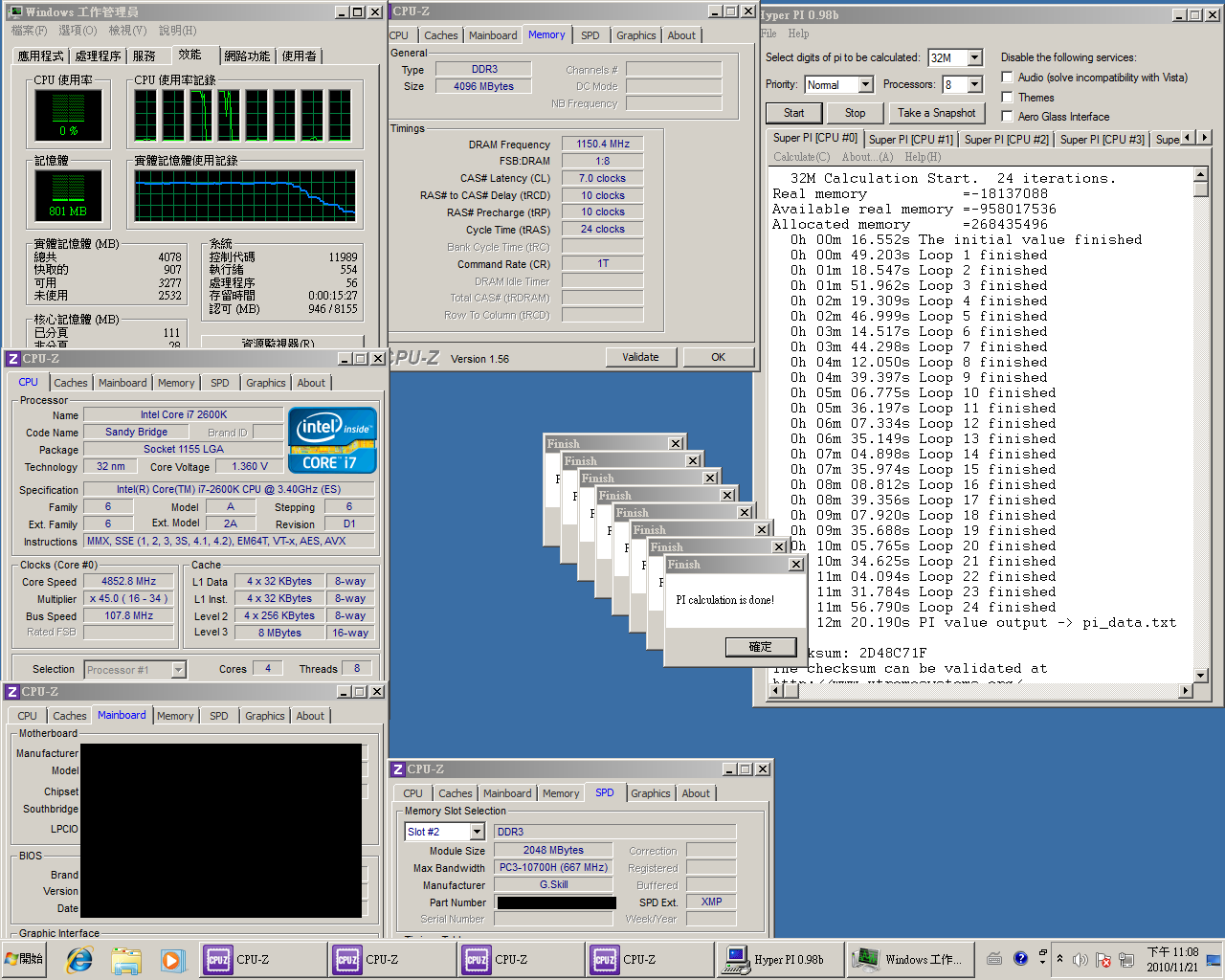Open the network connection tray icon
This screenshot has height=980, width=1225.
1126,959
